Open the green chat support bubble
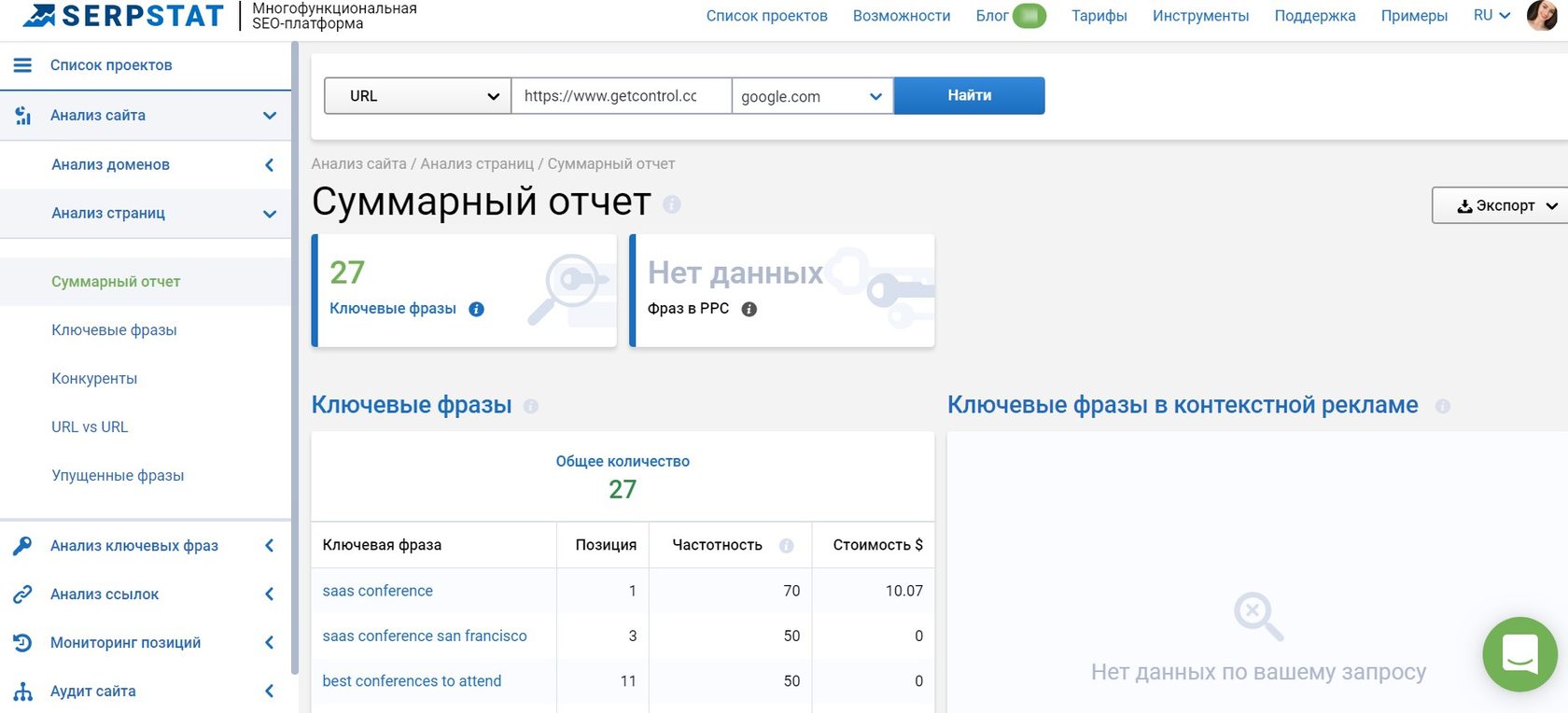 click(1520, 654)
